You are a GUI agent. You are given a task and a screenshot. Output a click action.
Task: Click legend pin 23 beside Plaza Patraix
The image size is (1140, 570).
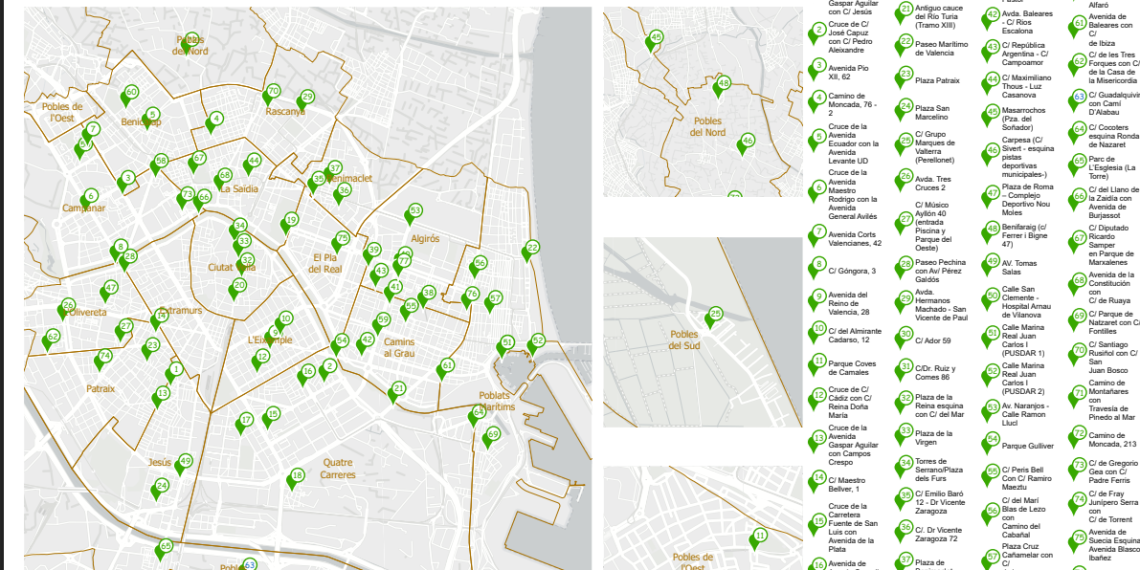[904, 77]
